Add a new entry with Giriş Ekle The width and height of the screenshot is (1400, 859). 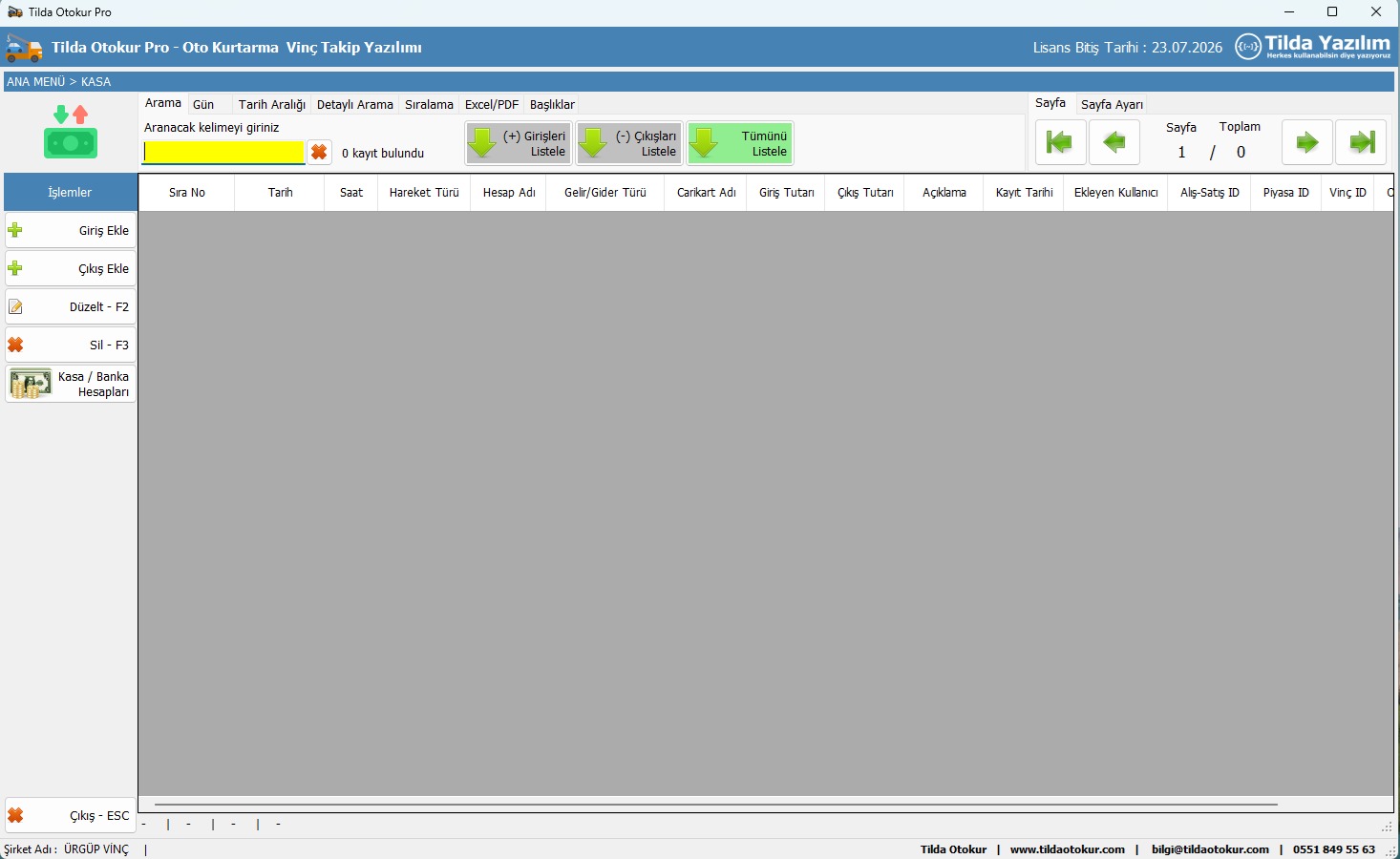click(71, 230)
